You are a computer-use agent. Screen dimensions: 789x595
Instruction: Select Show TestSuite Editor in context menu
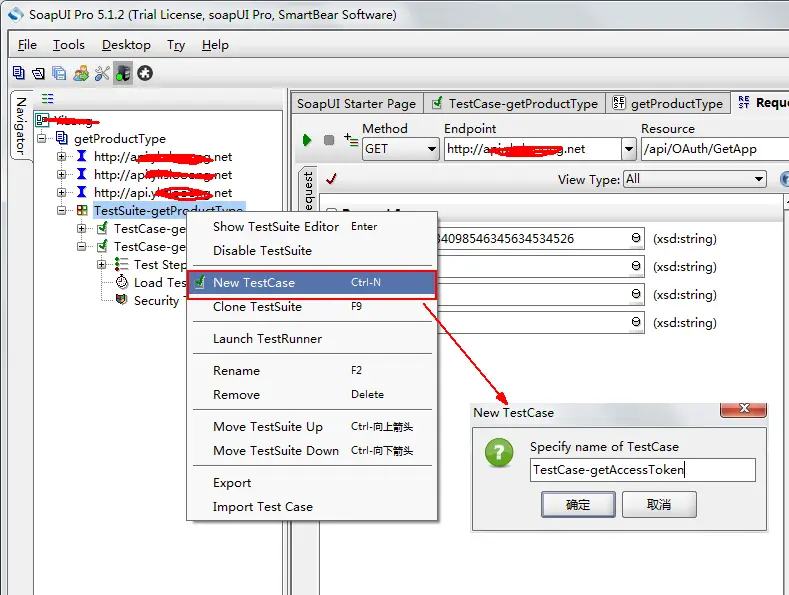pos(312,227)
